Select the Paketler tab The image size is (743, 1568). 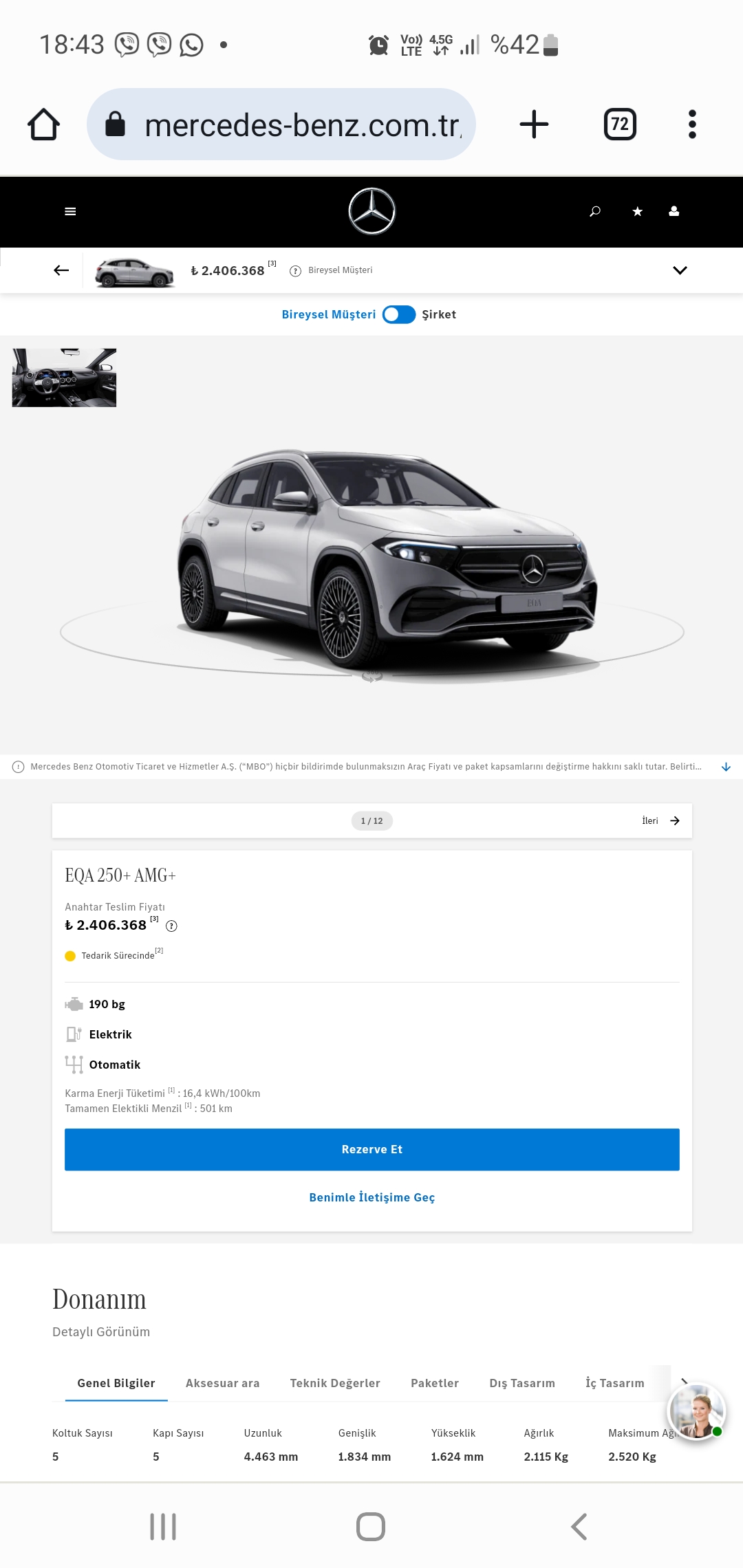click(x=435, y=1383)
